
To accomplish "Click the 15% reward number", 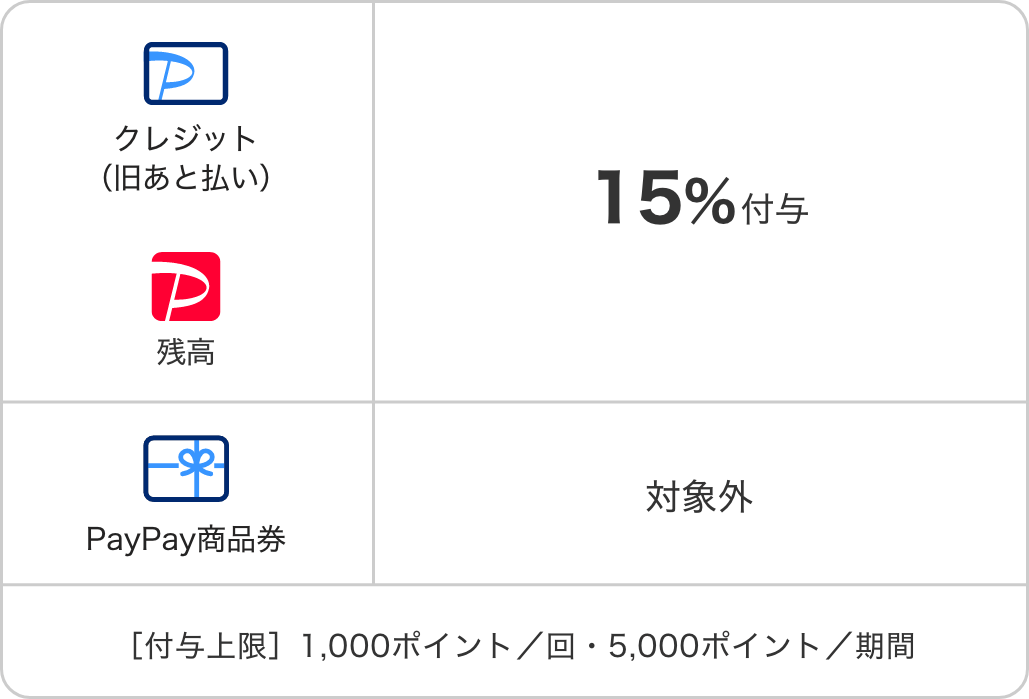I will click(665, 198).
